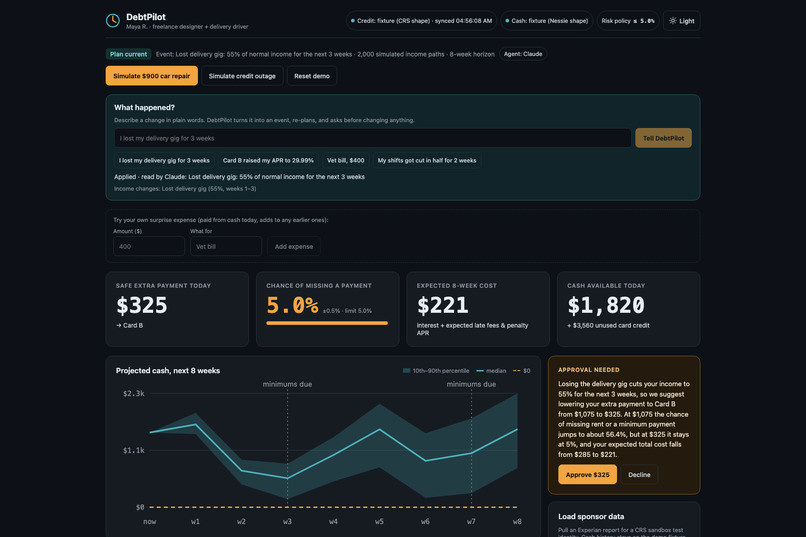Click the w3 minimums due marker line
806x537 pixels.
pos(287,447)
